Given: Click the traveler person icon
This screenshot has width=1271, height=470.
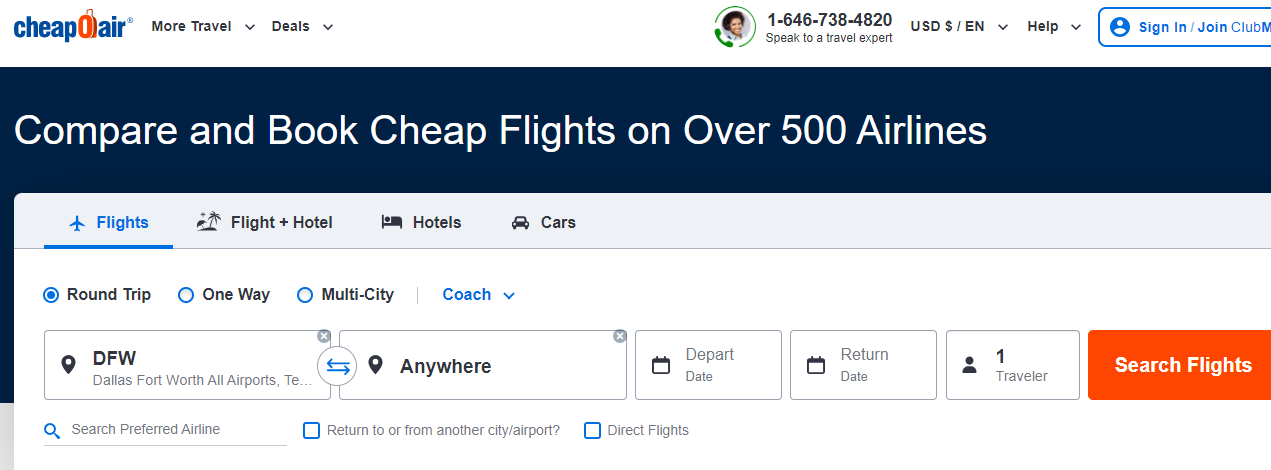Looking at the screenshot, I should [969, 365].
